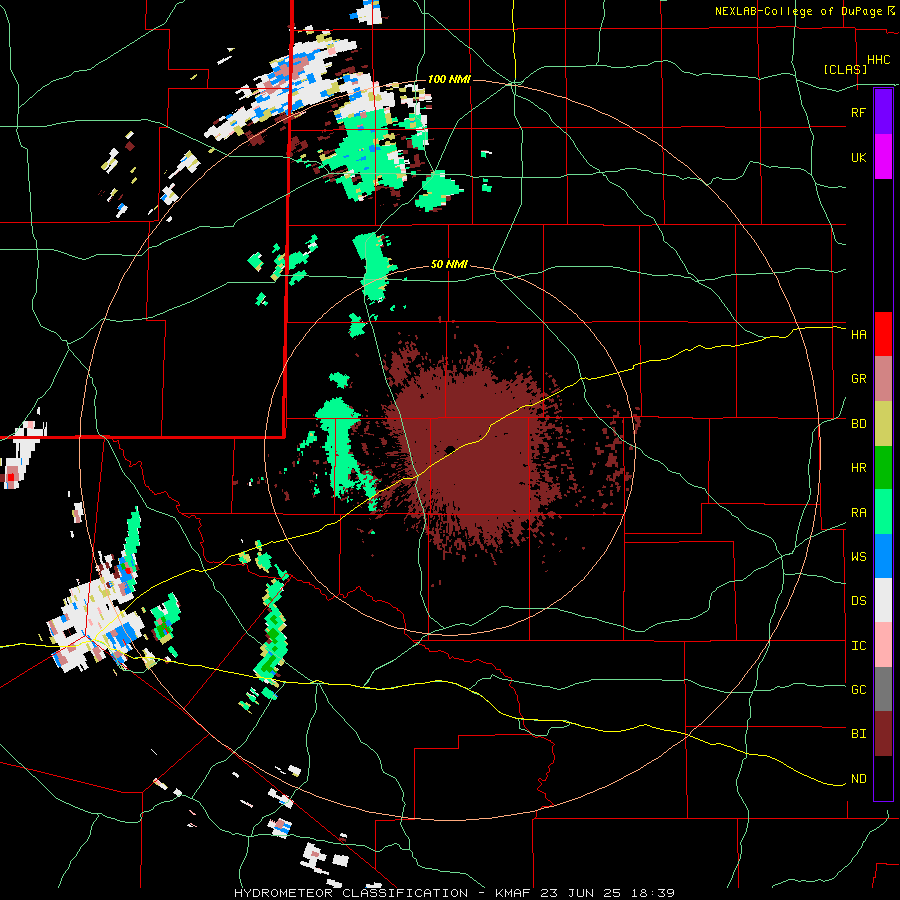The width and height of the screenshot is (900, 900).
Task: Click the GC gray color swatch
Action: [883, 689]
